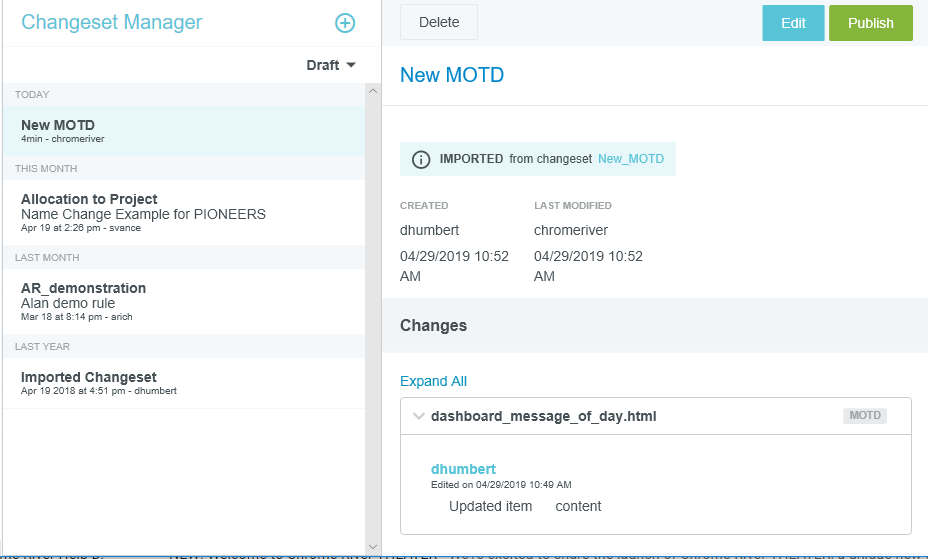Collapse the dashboard_message_of_day.html chevron
Screen dimensions: 928x559
point(419,416)
